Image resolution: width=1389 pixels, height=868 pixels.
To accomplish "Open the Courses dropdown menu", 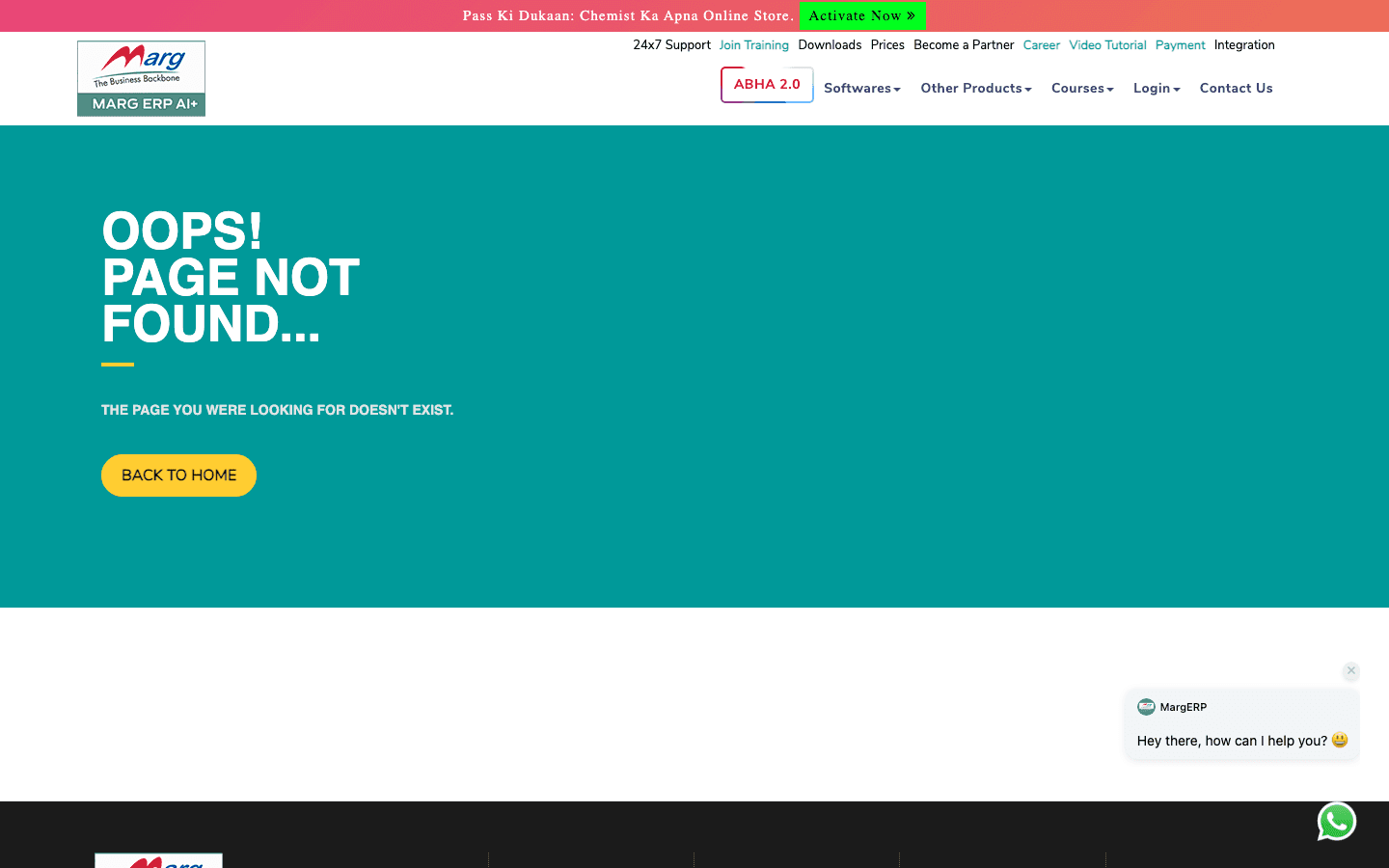I will (x=1082, y=88).
